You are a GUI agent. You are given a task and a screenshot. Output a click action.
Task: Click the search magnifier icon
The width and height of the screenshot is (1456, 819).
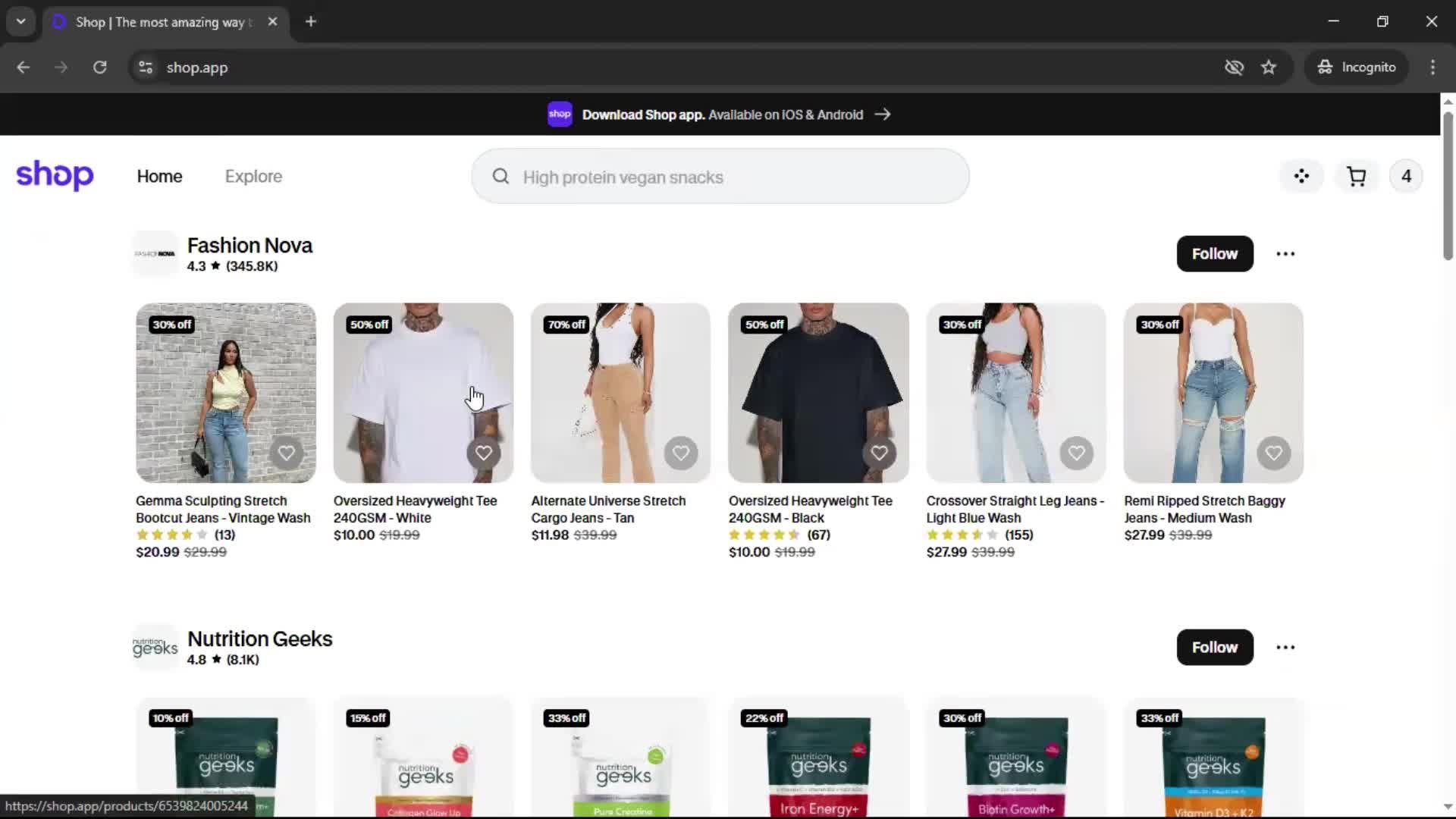[x=500, y=177]
